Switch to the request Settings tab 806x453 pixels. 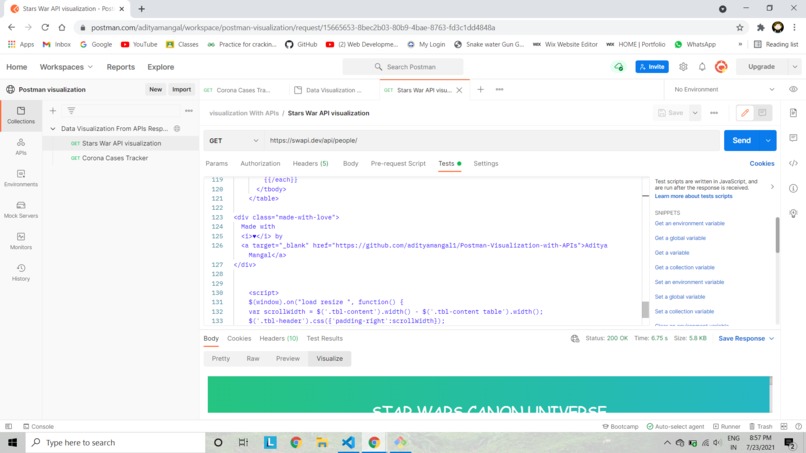pos(486,164)
